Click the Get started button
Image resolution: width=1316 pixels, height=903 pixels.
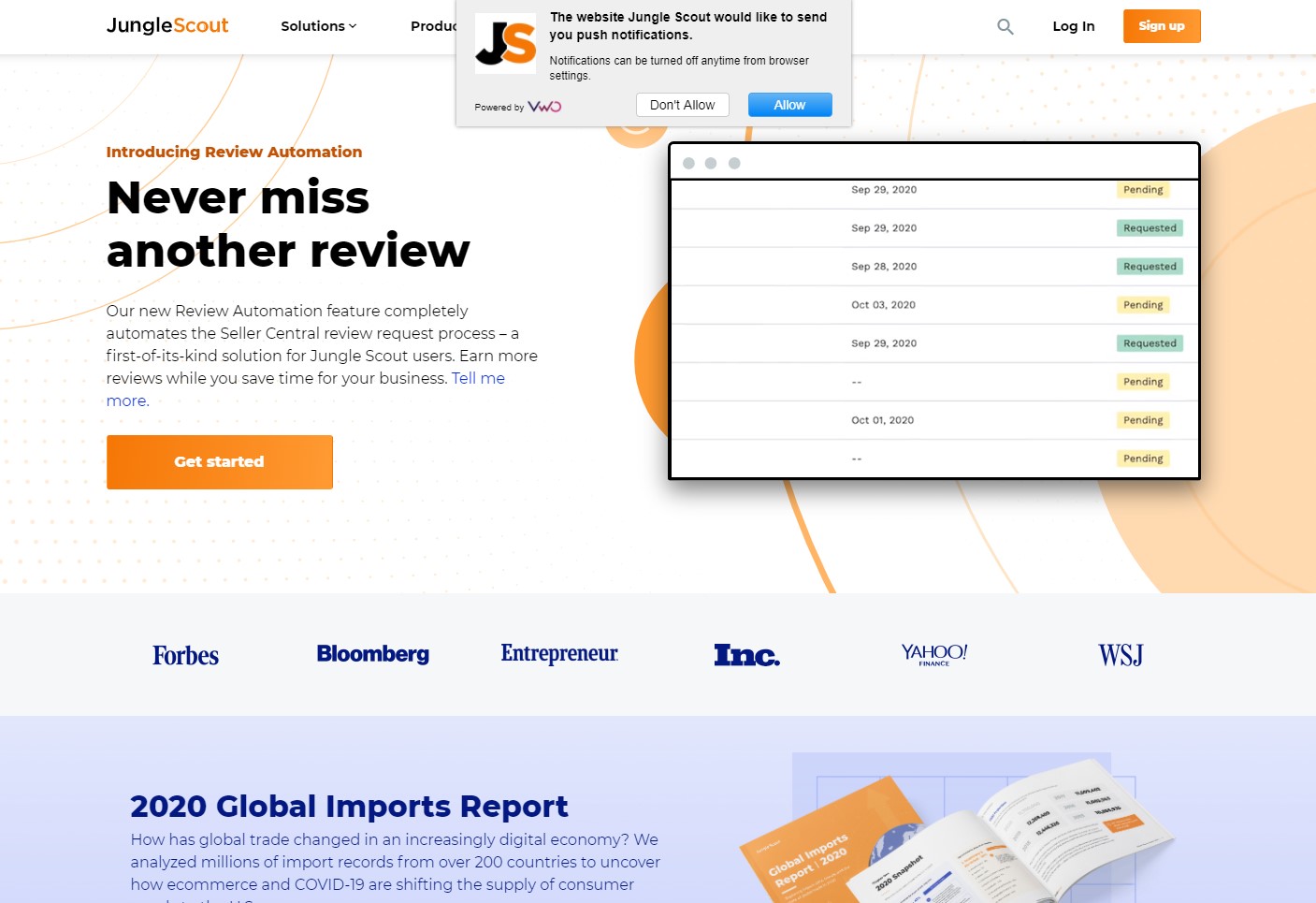point(219,461)
